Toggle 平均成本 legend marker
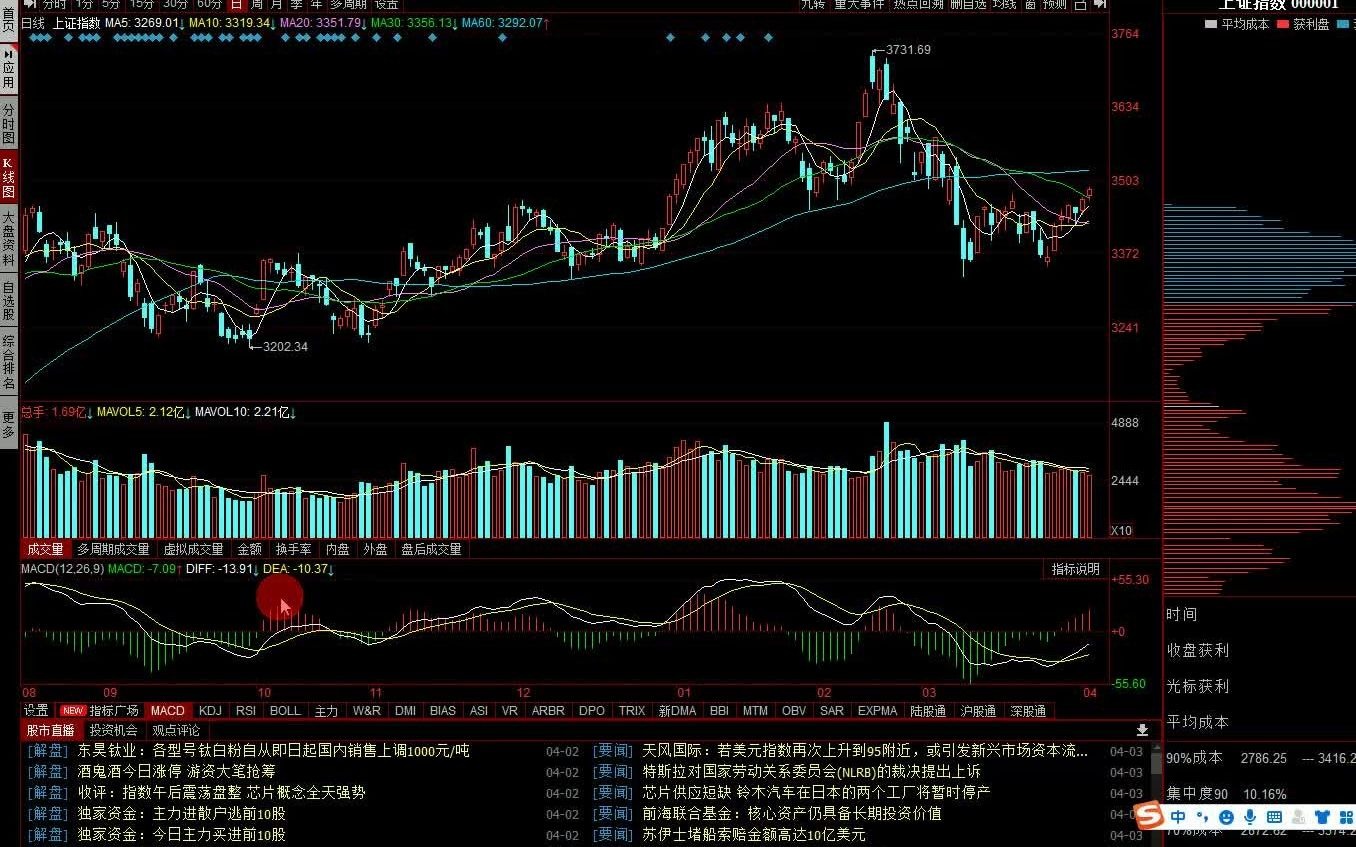The width and height of the screenshot is (1356, 847). pyautogui.click(x=1212, y=24)
